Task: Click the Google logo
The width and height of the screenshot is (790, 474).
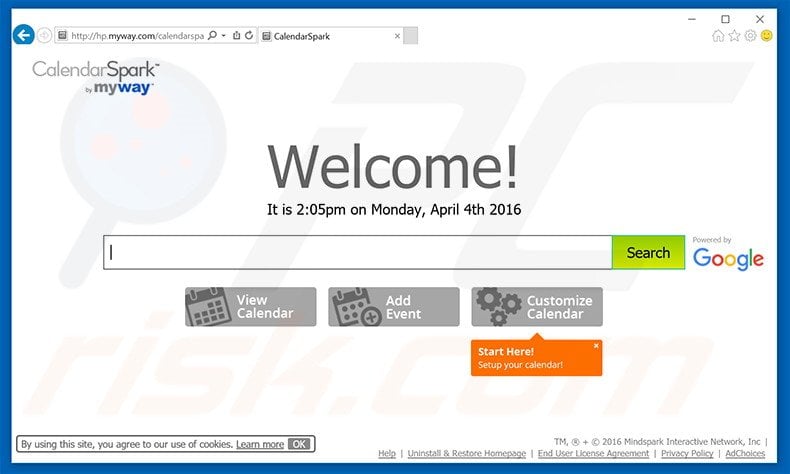Action: [728, 258]
